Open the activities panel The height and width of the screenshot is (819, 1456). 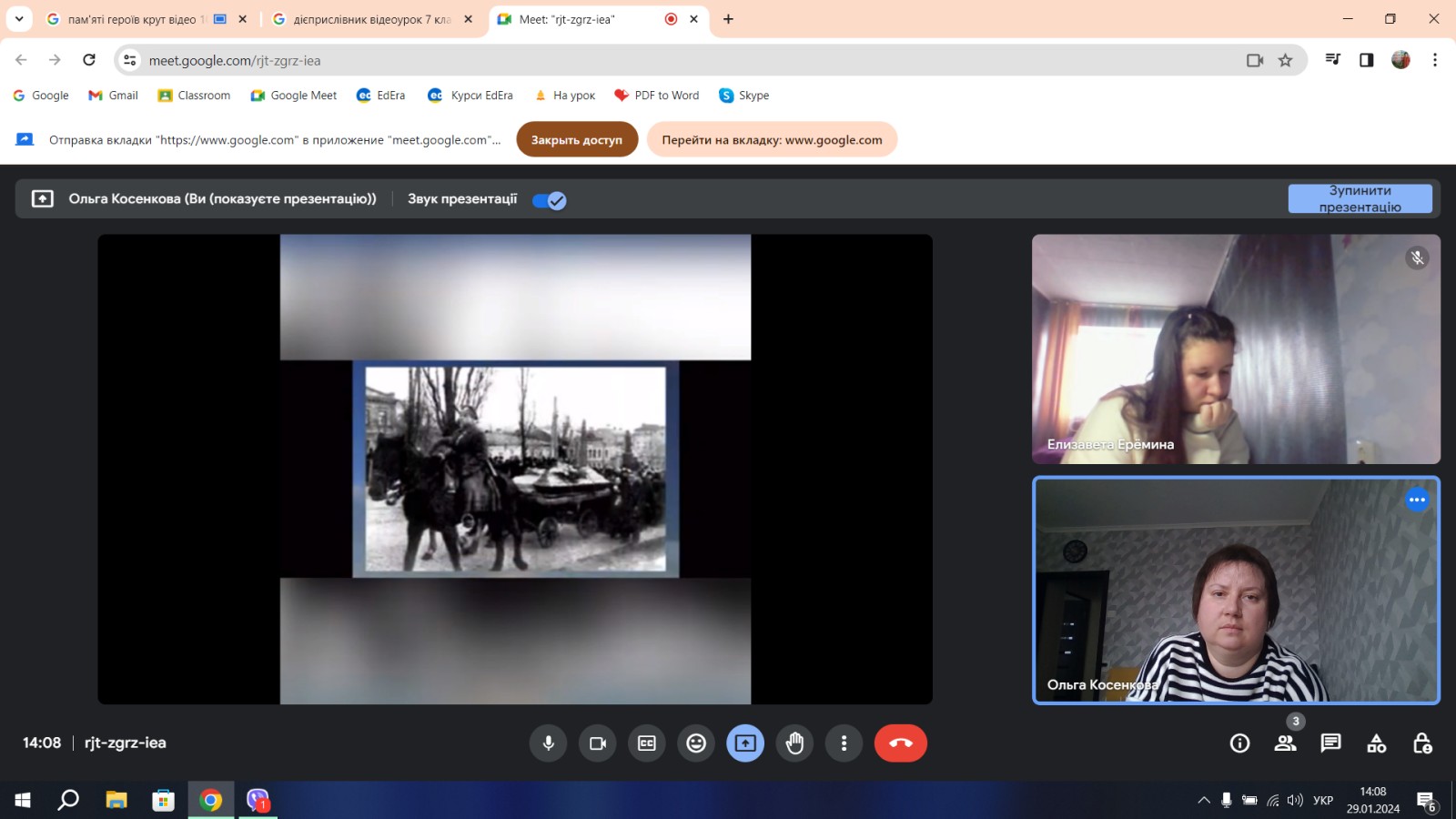(x=1377, y=743)
